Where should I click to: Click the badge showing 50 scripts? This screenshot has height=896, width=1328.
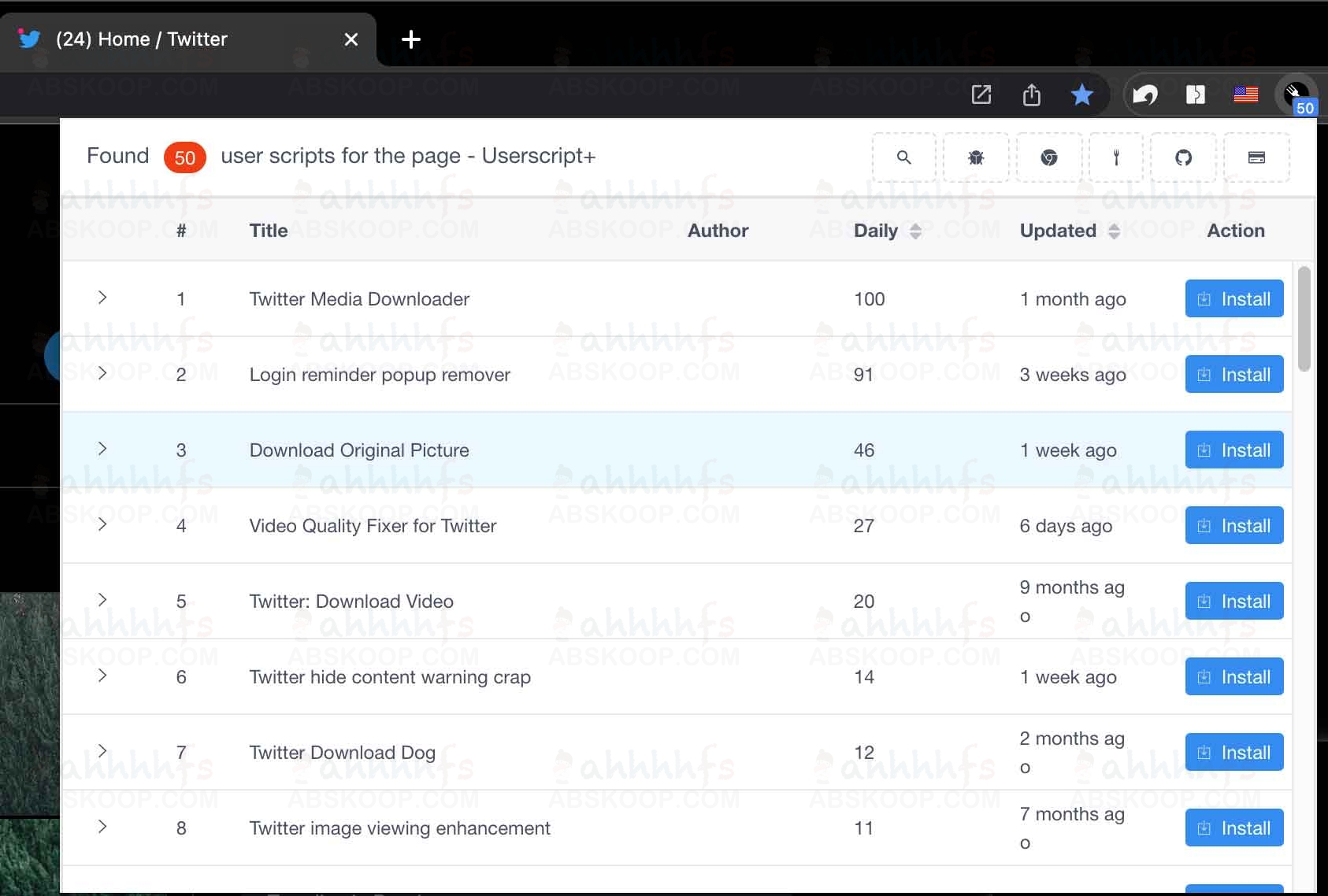point(184,157)
